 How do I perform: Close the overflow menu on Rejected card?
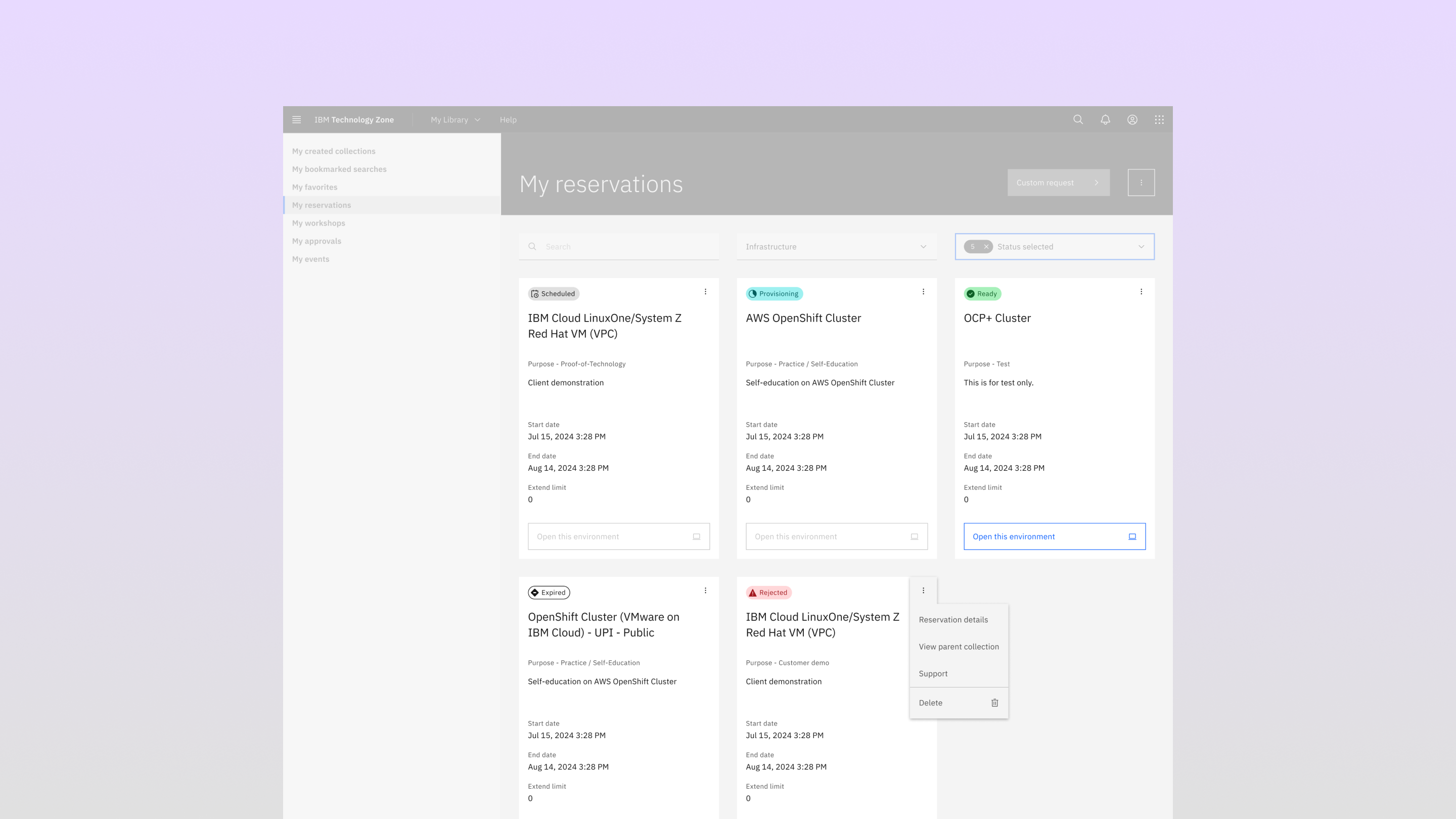pos(924,590)
